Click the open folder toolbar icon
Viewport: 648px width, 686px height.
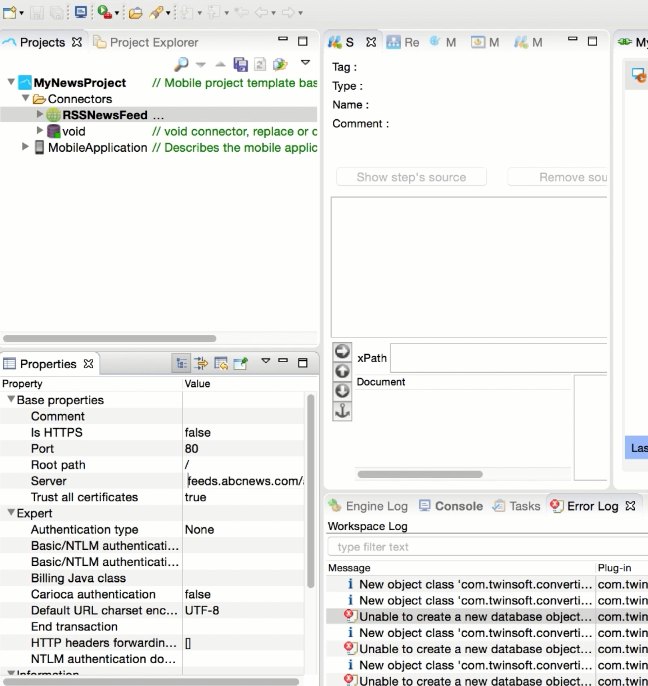pos(136,13)
